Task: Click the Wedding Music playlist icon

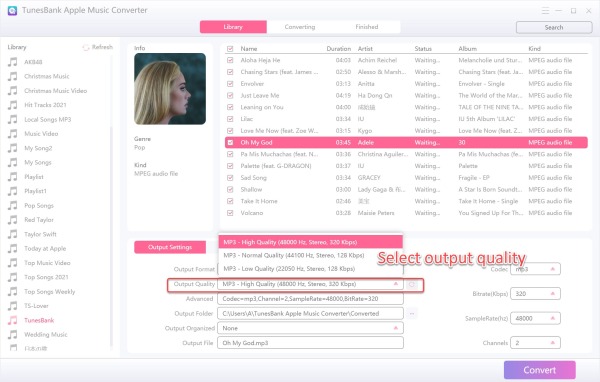Action: (13, 335)
